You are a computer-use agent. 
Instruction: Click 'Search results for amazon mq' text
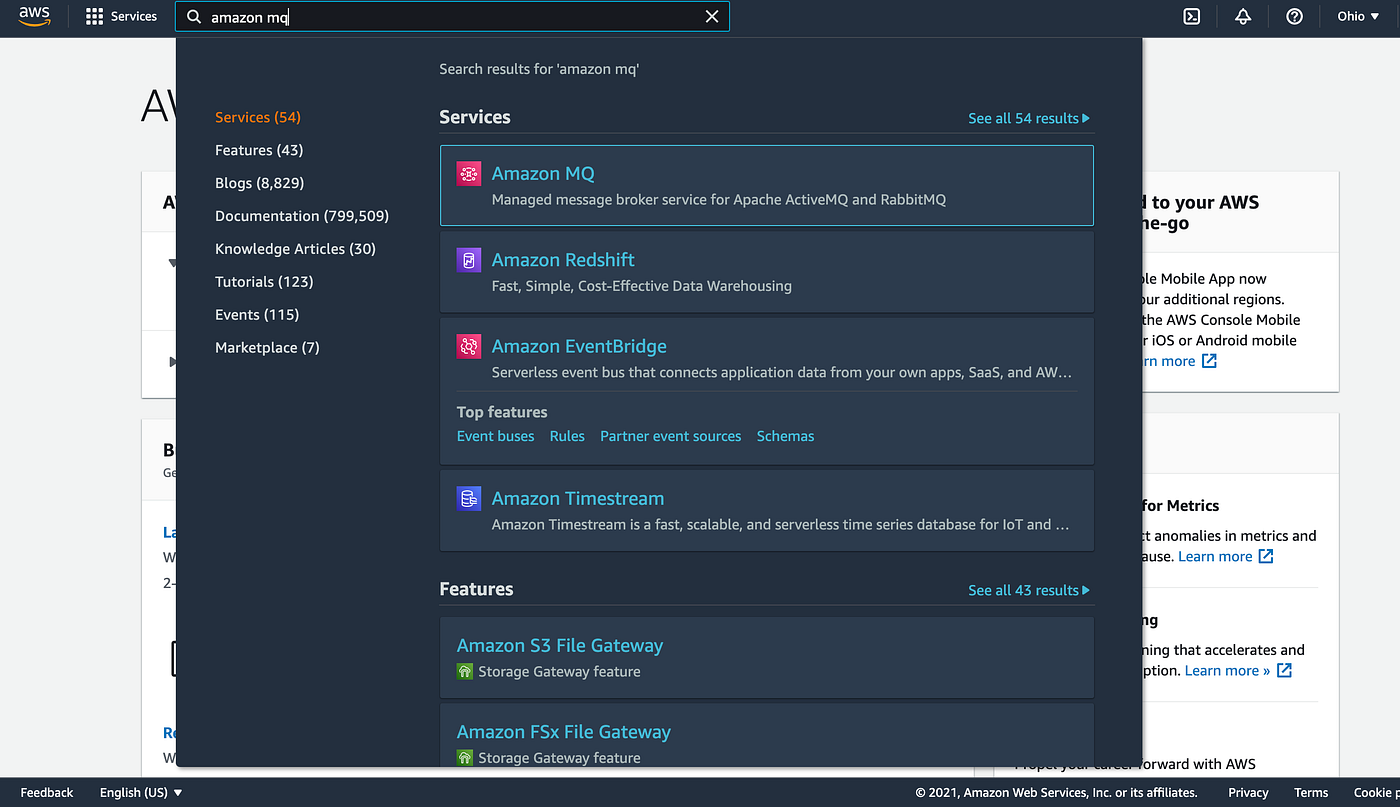[539, 69]
